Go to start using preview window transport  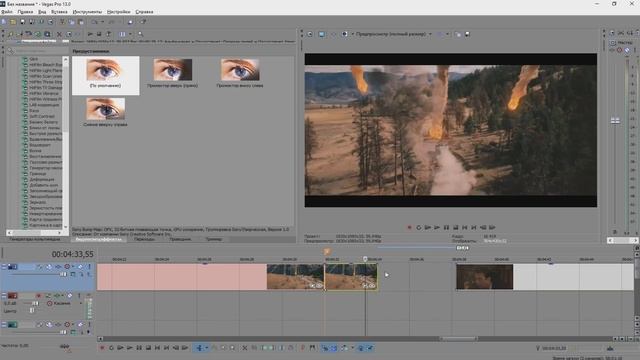point(465,227)
